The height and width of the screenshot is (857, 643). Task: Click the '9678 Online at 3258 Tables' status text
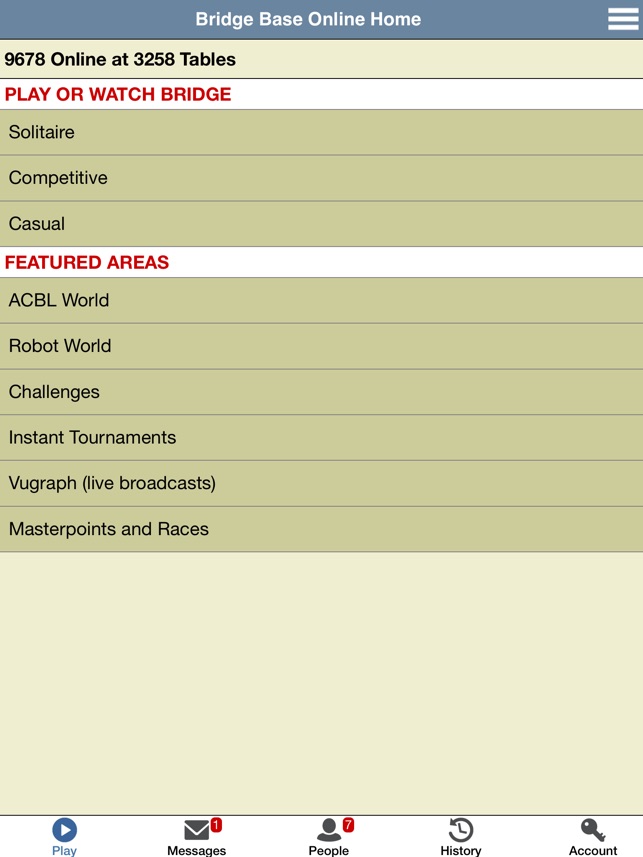point(120,59)
